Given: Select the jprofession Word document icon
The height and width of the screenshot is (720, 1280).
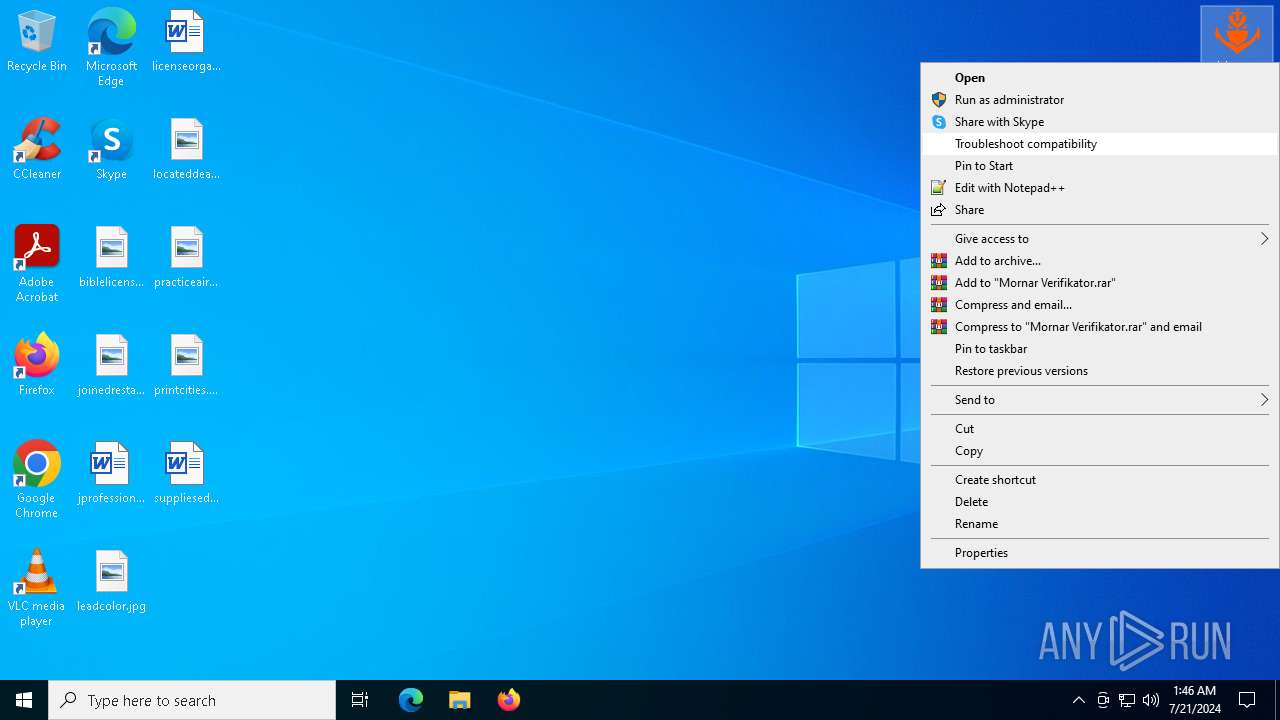Looking at the screenshot, I should pos(111,474).
